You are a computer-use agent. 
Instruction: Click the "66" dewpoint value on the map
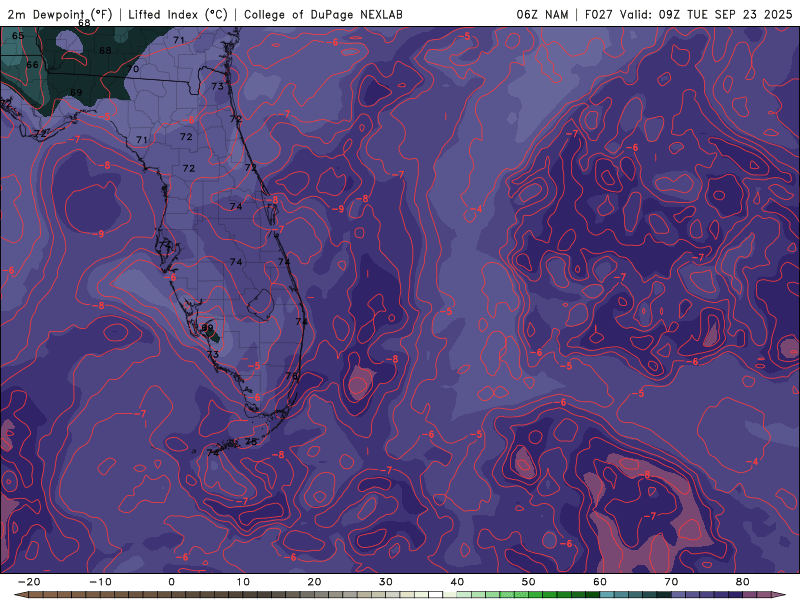[x=32, y=65]
